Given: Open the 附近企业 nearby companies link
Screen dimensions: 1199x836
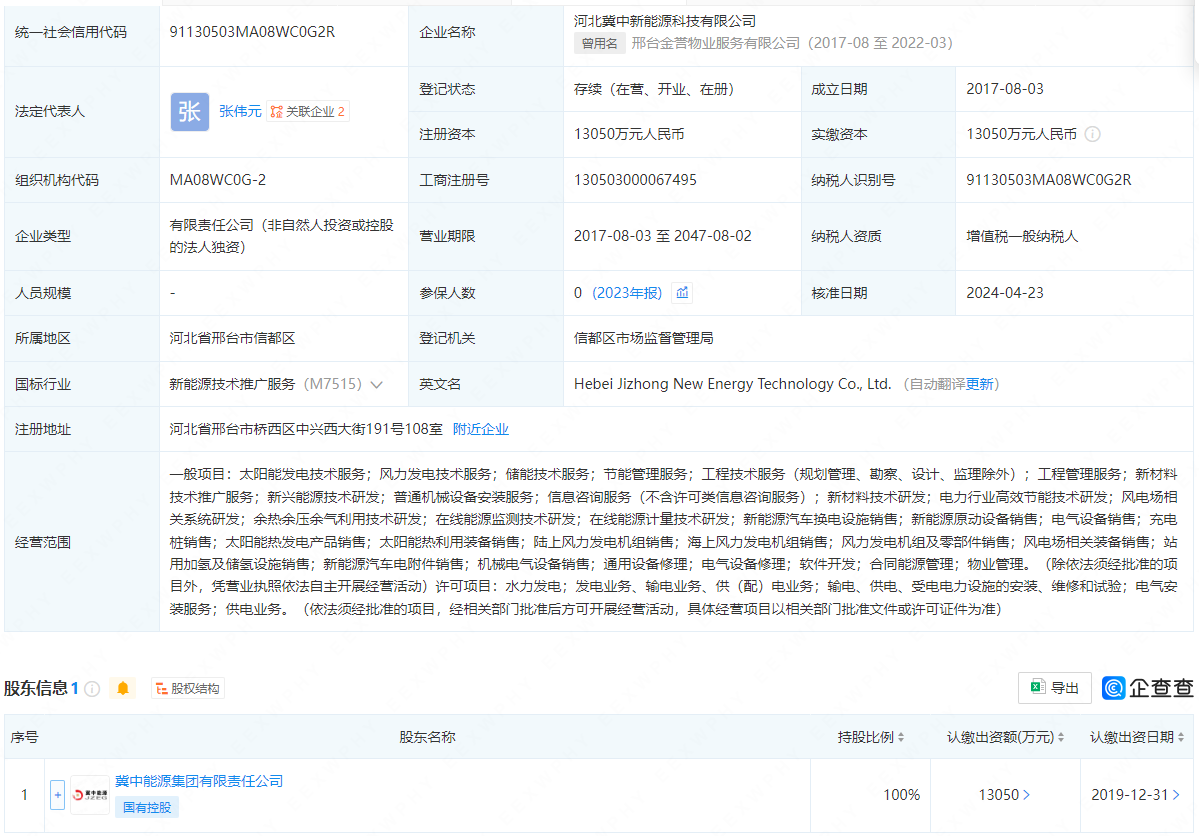Looking at the screenshot, I should pos(481,429).
